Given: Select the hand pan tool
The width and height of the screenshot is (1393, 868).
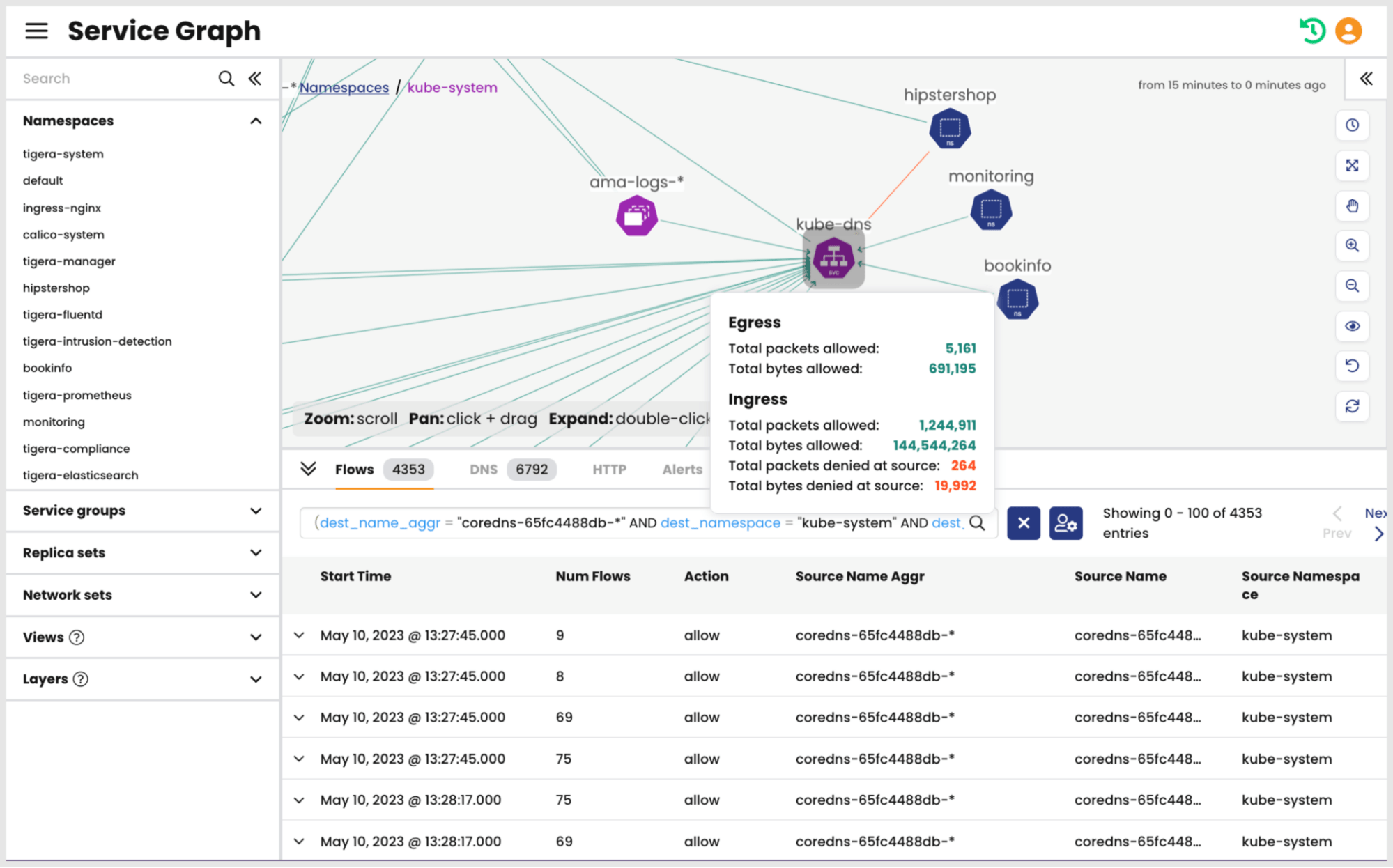Looking at the screenshot, I should (x=1352, y=206).
